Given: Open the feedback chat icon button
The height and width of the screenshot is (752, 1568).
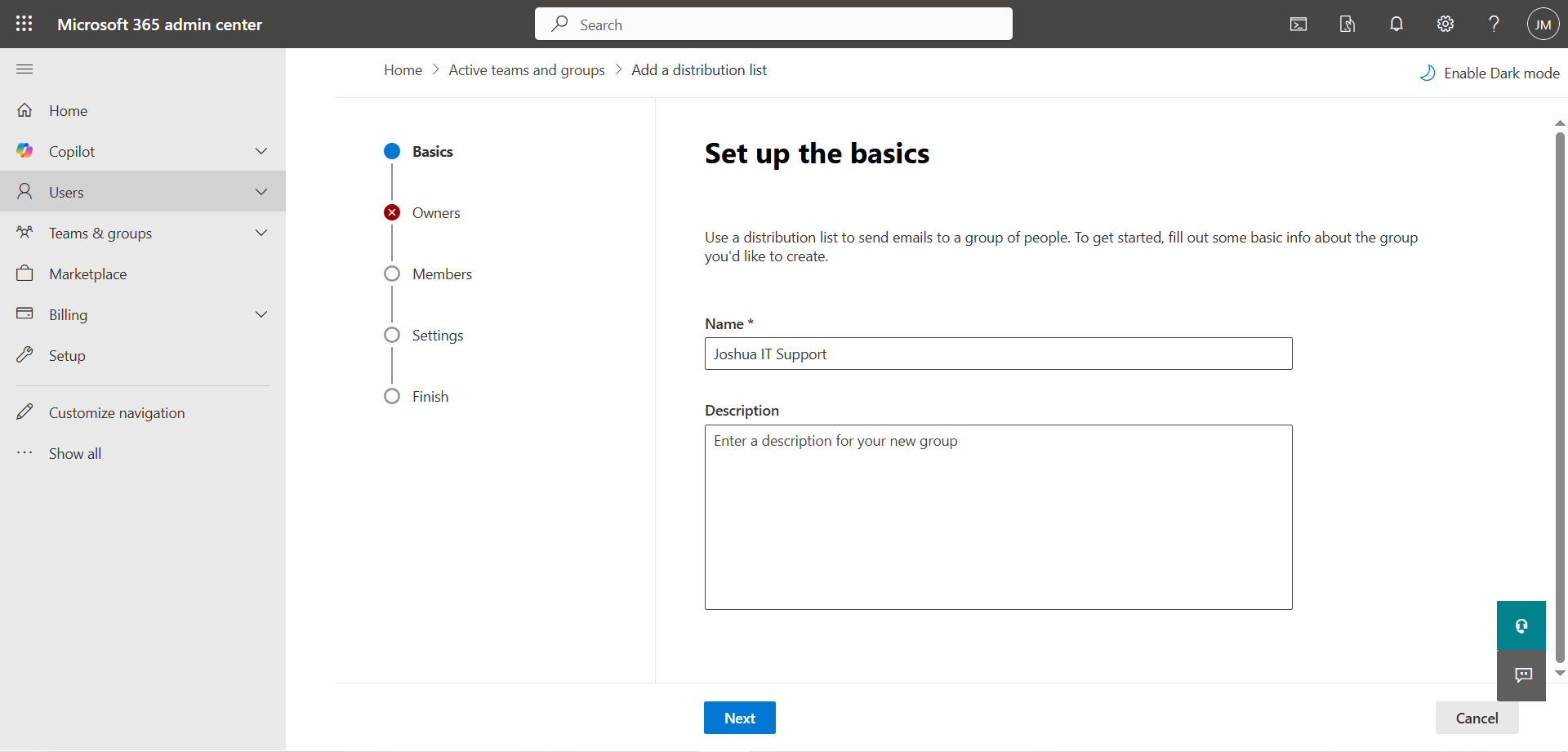Looking at the screenshot, I should [1521, 675].
